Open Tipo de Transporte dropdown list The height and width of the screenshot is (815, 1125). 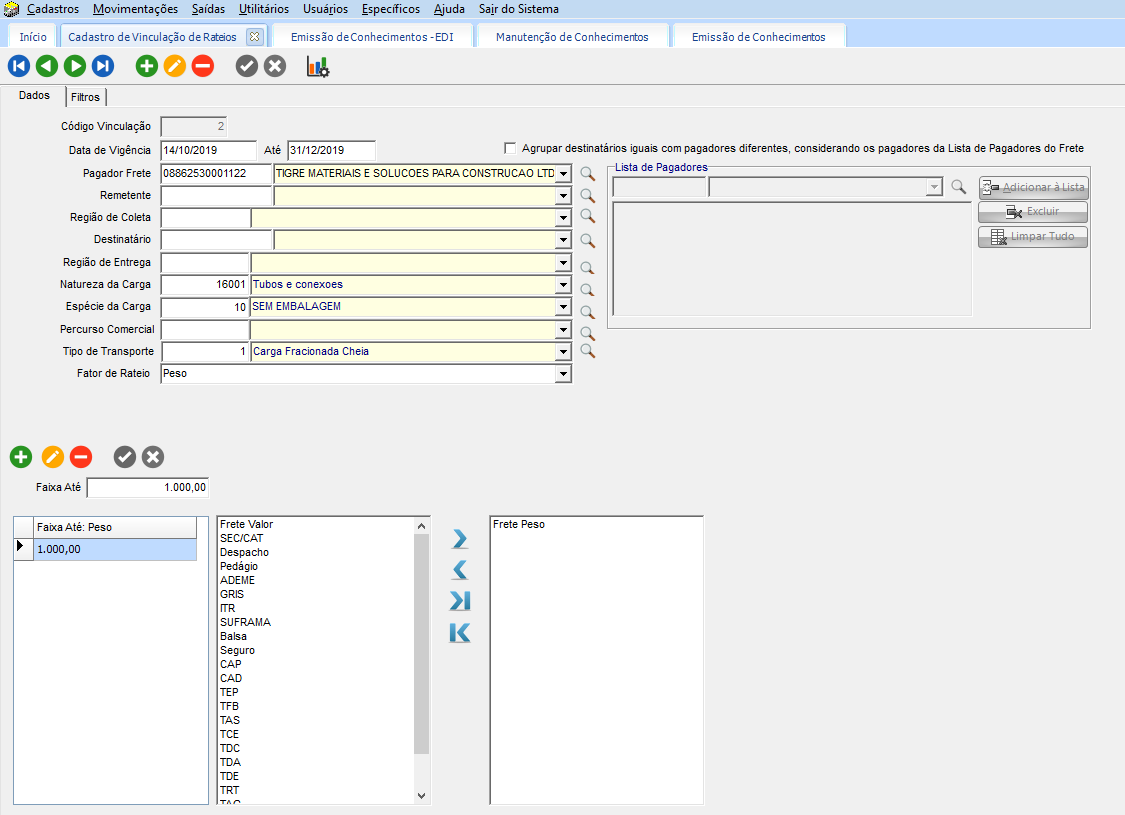pyautogui.click(x=564, y=352)
